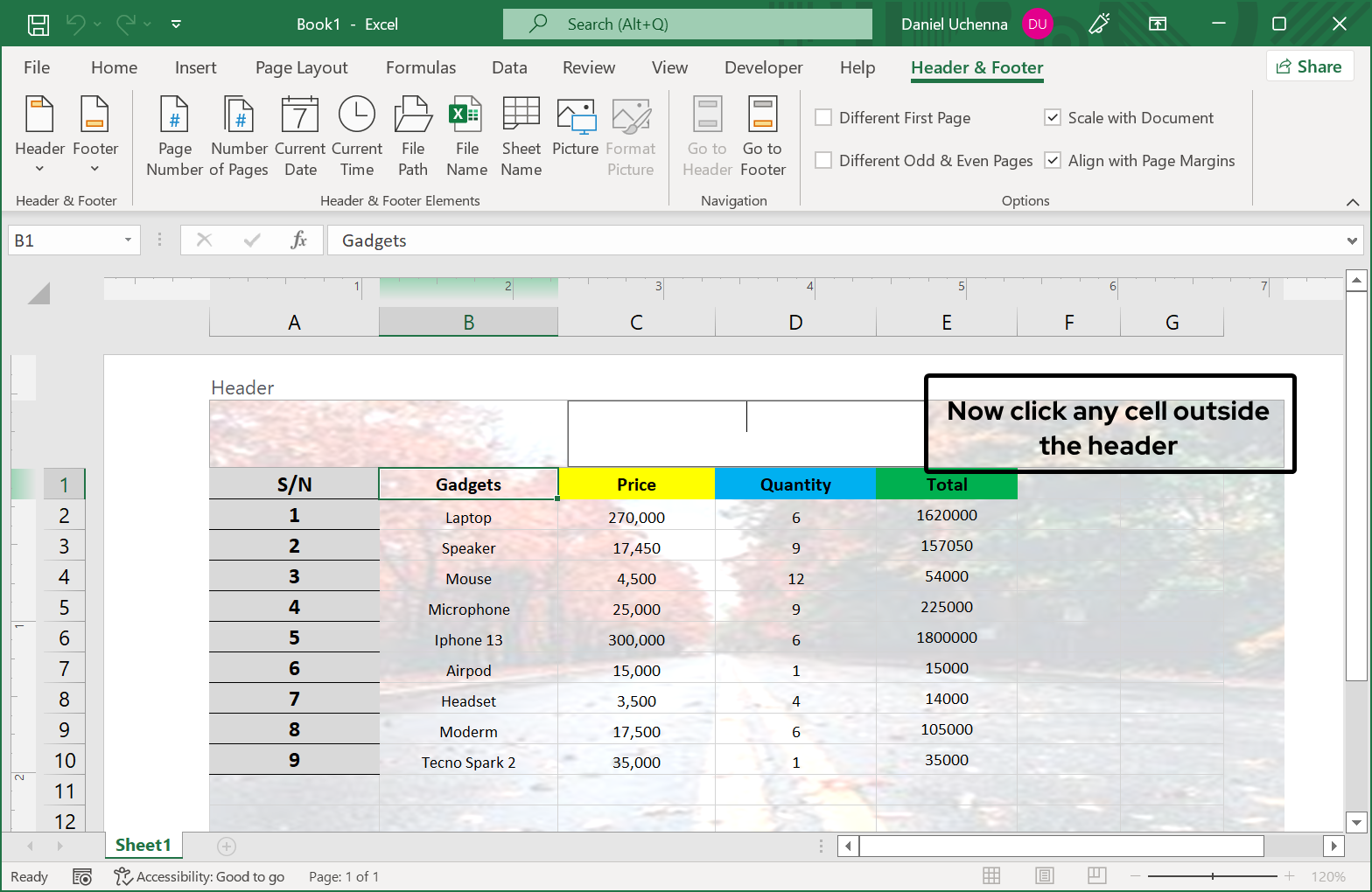Click cell containing Laptop outside the header
Image resolution: width=1372 pixels, height=892 pixels.
click(468, 518)
